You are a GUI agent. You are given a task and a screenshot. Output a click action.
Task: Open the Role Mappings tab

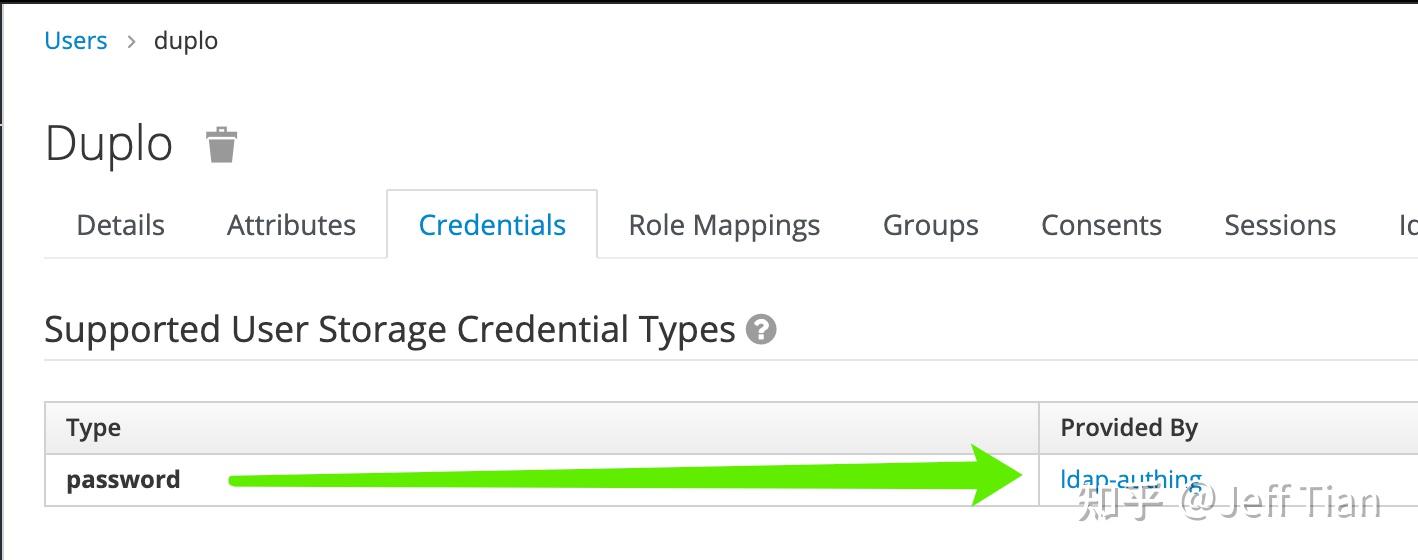(724, 225)
